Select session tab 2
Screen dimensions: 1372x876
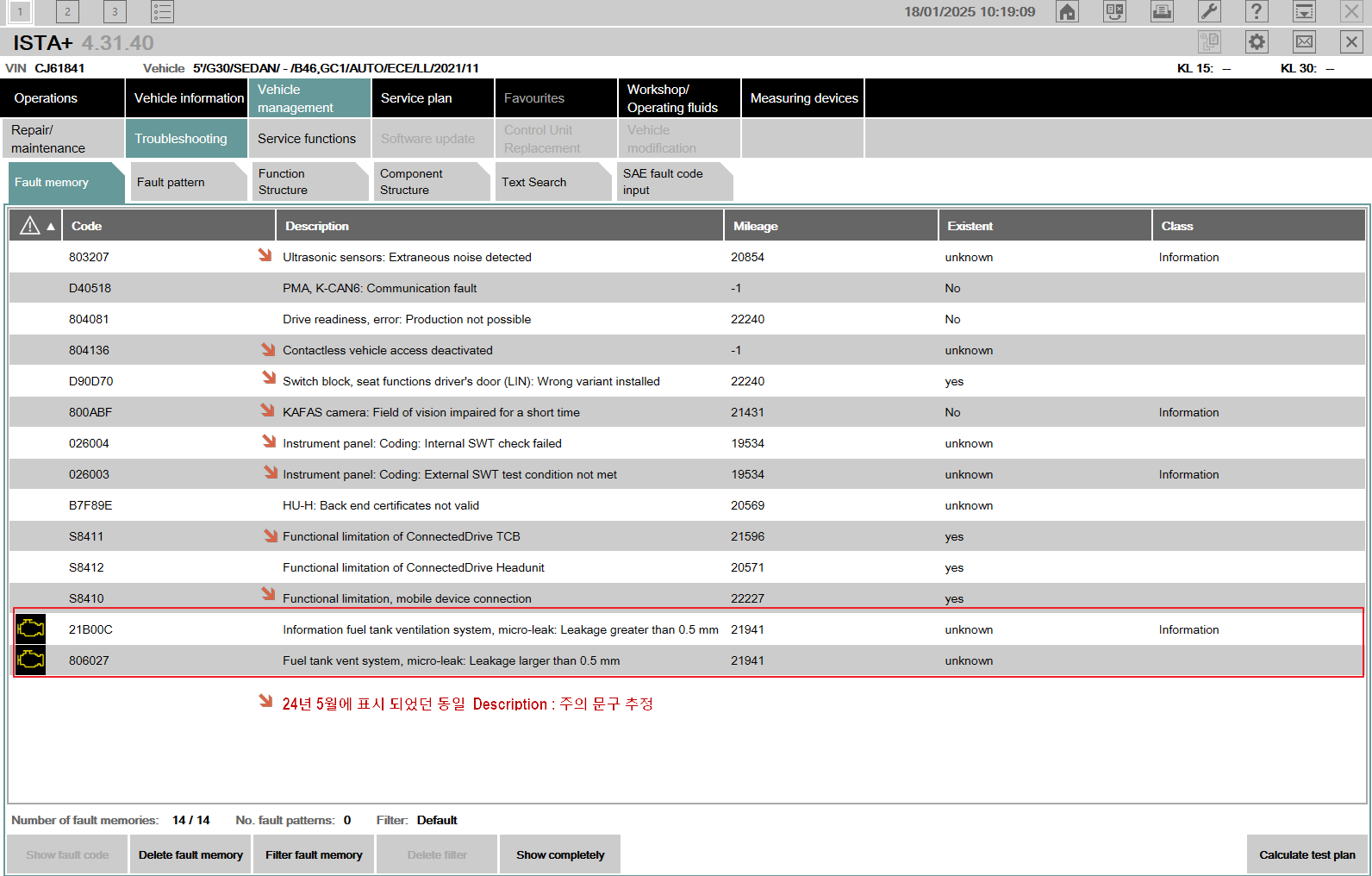(67, 12)
